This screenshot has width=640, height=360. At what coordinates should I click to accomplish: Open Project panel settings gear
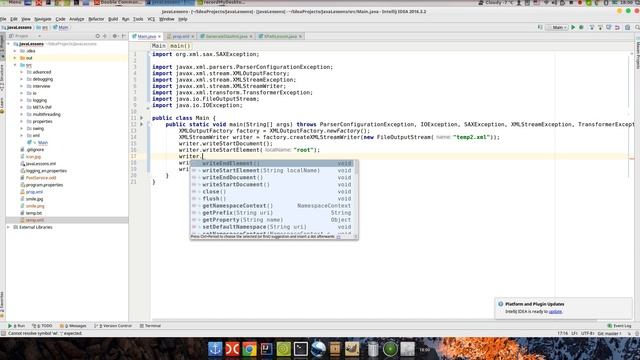click(x=115, y=36)
